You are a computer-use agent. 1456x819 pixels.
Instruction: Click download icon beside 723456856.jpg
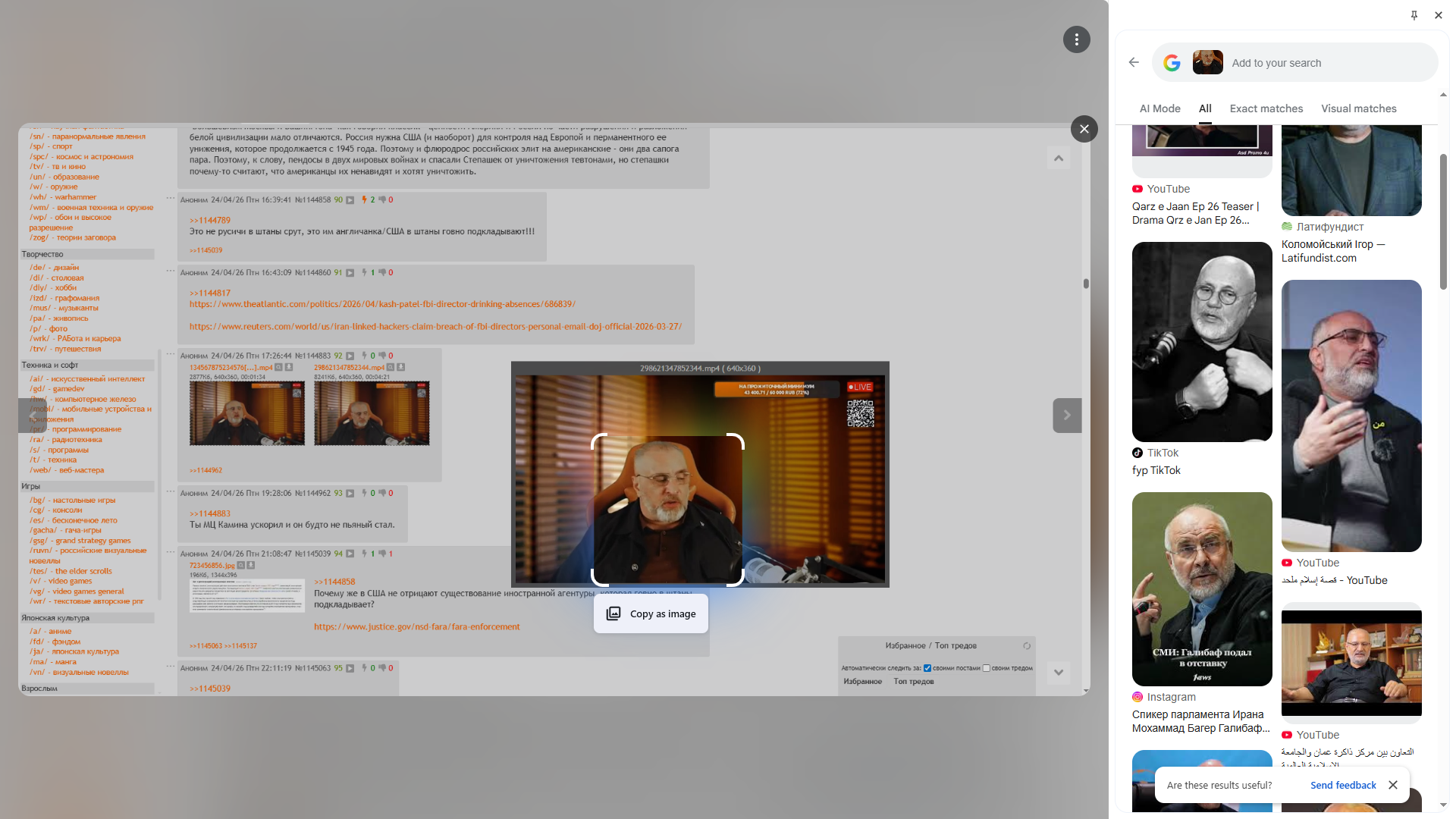[251, 566]
